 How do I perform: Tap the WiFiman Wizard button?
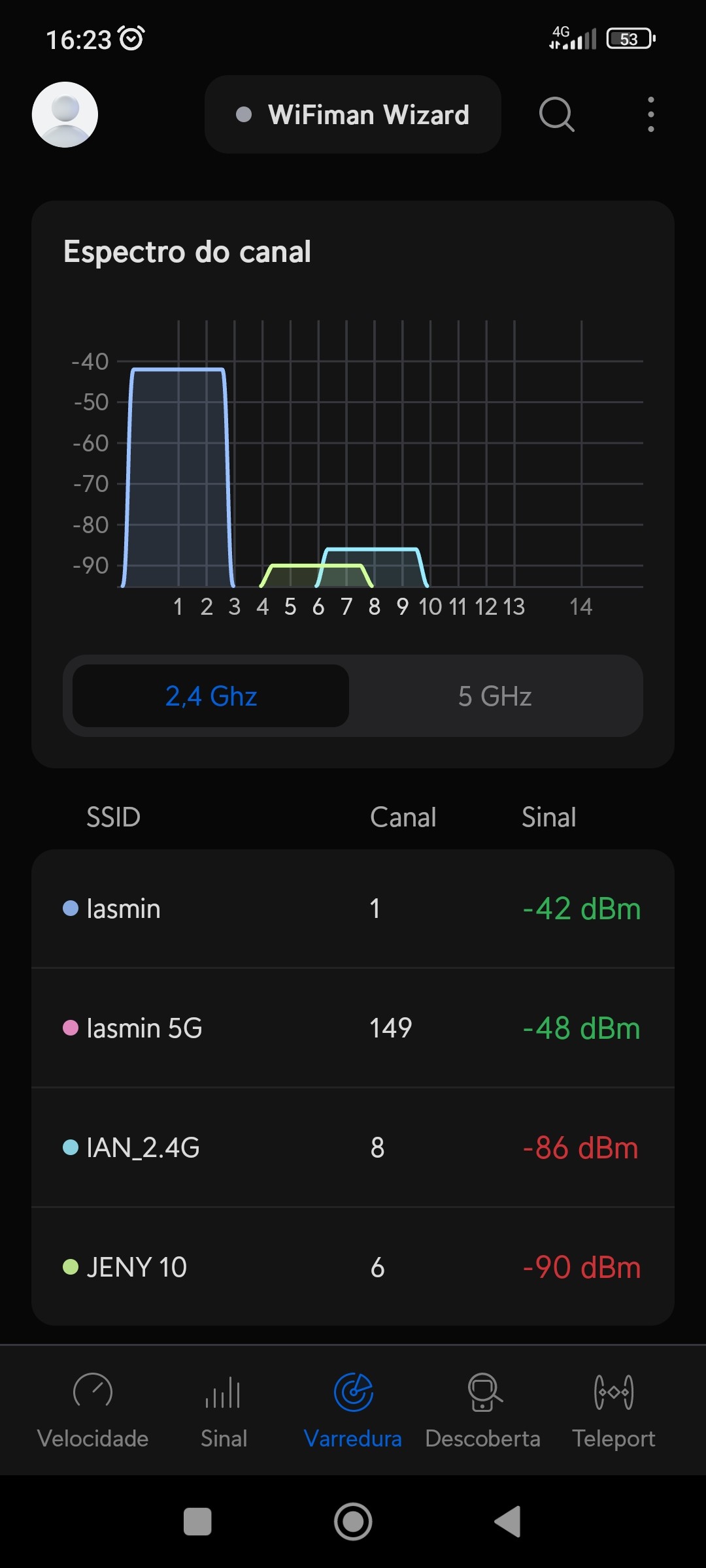(x=353, y=115)
